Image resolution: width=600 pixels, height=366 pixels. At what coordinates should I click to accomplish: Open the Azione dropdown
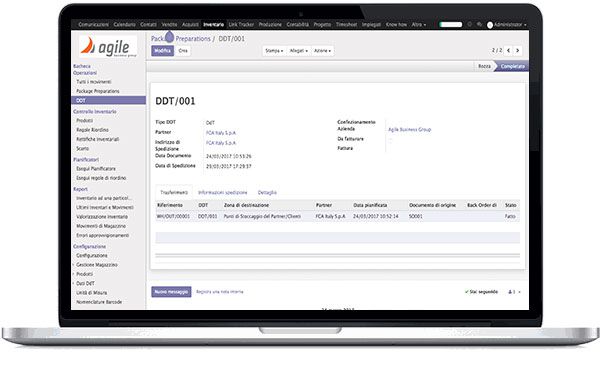click(323, 51)
